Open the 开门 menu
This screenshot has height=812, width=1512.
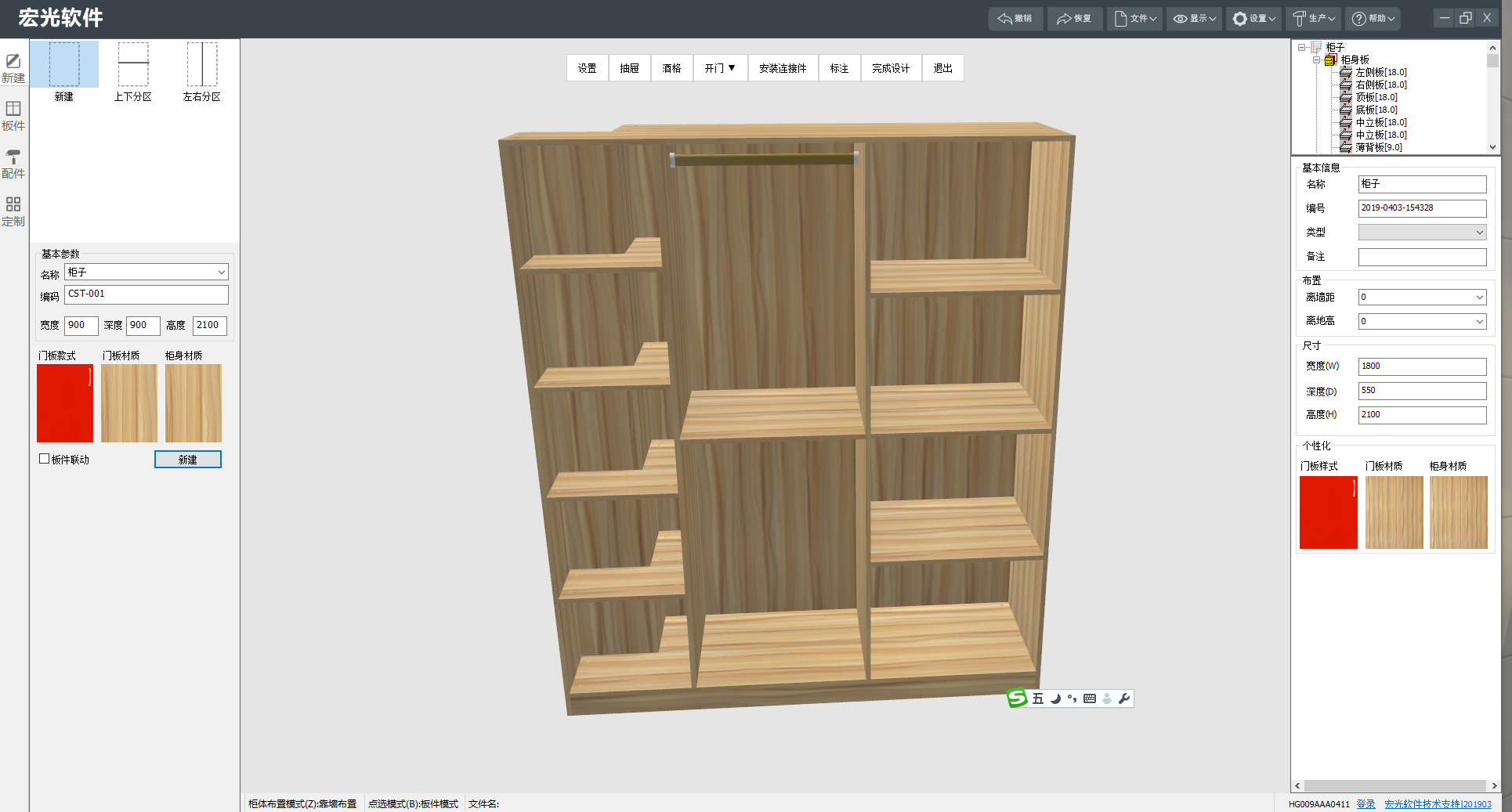(720, 68)
